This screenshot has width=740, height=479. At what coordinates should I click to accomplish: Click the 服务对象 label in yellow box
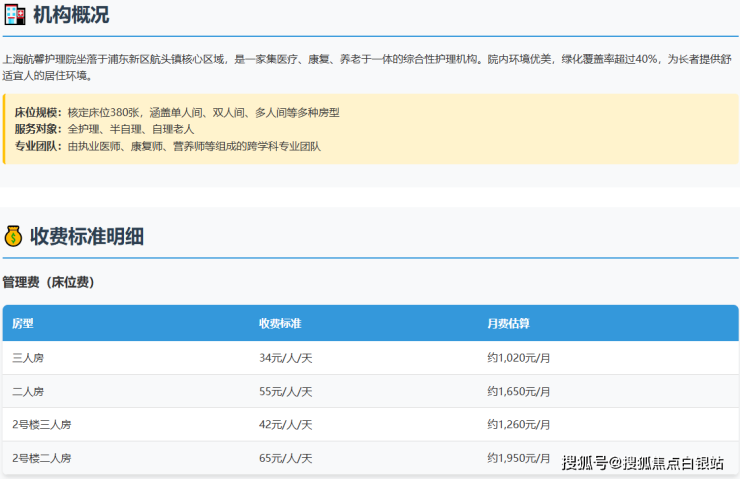38,129
